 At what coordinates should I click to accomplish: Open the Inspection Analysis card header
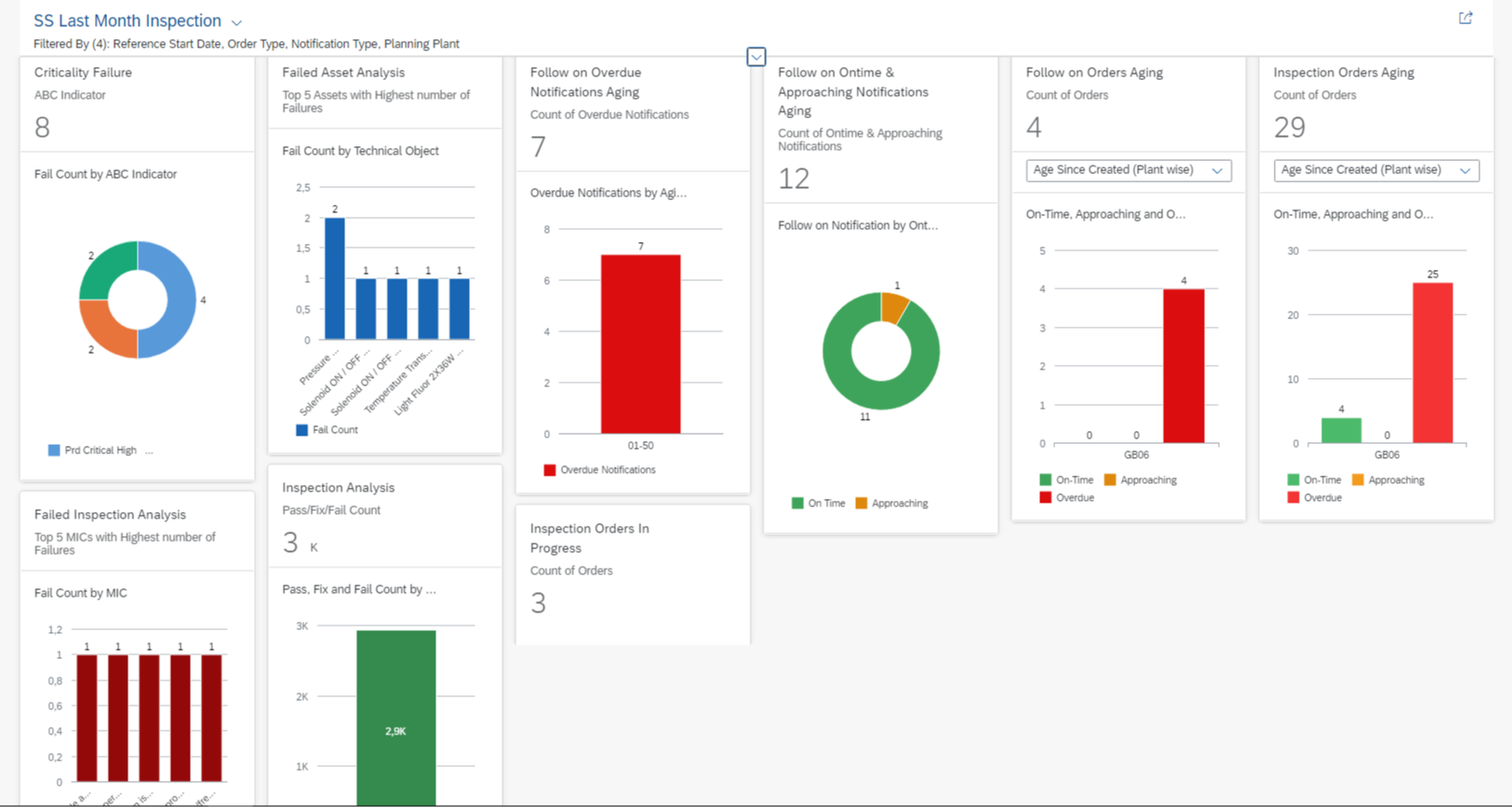click(384, 517)
